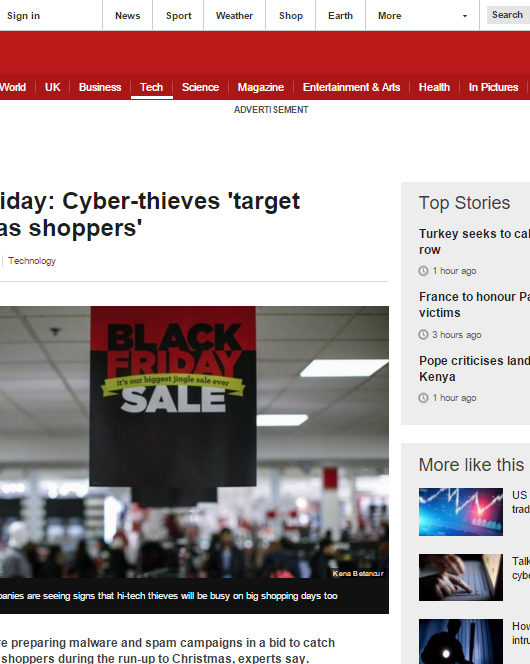Click the stock chart thumbnail
The height and width of the screenshot is (664, 530).
click(461, 512)
